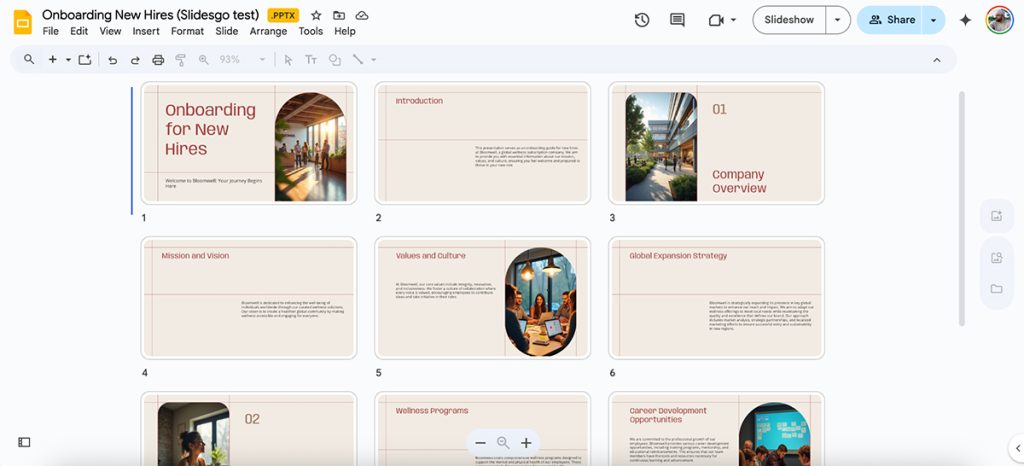
Task: Open version history clock icon
Action: pos(642,20)
